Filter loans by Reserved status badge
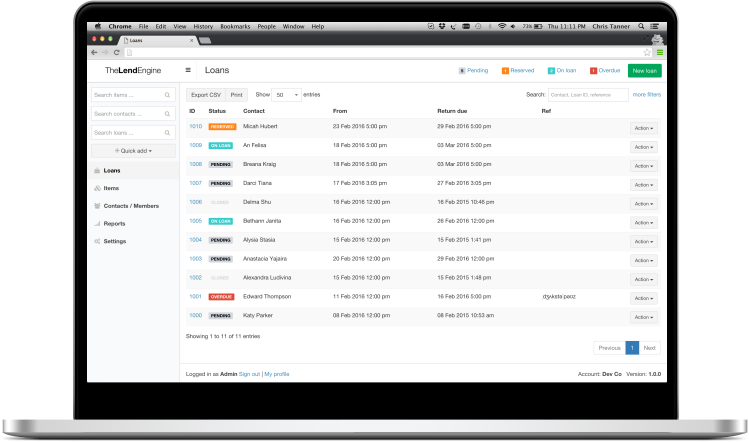The image size is (749, 442). [518, 71]
